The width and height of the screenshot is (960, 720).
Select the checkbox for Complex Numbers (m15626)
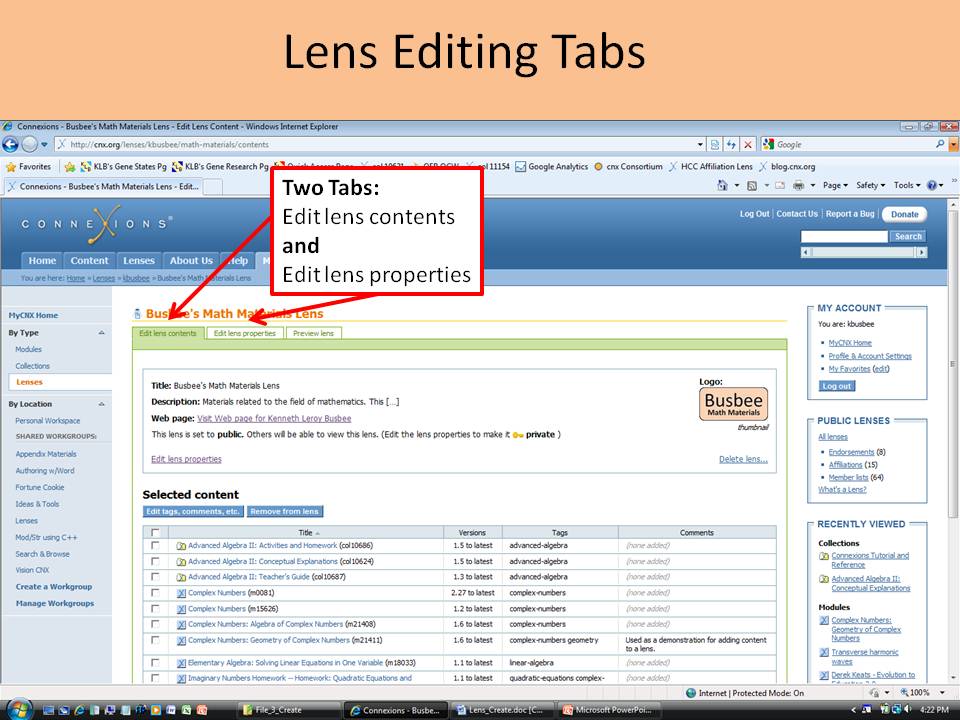click(155, 608)
